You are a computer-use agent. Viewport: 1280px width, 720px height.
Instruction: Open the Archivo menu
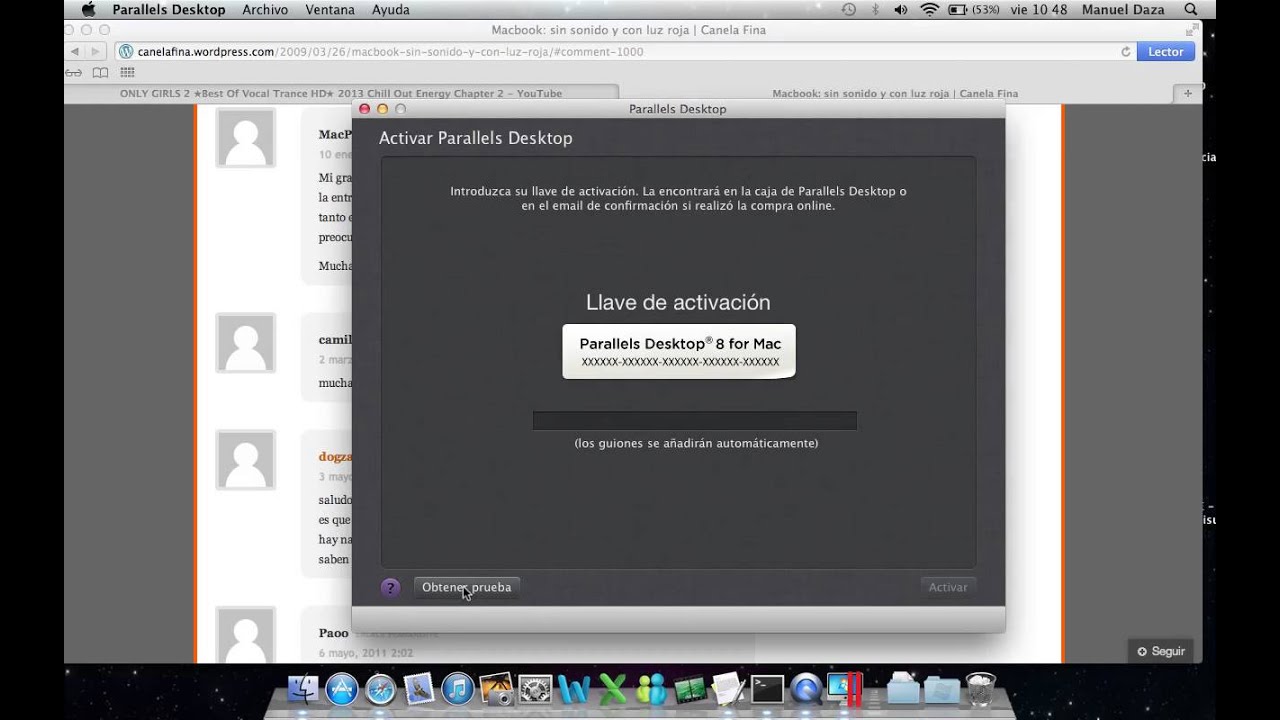point(265,9)
